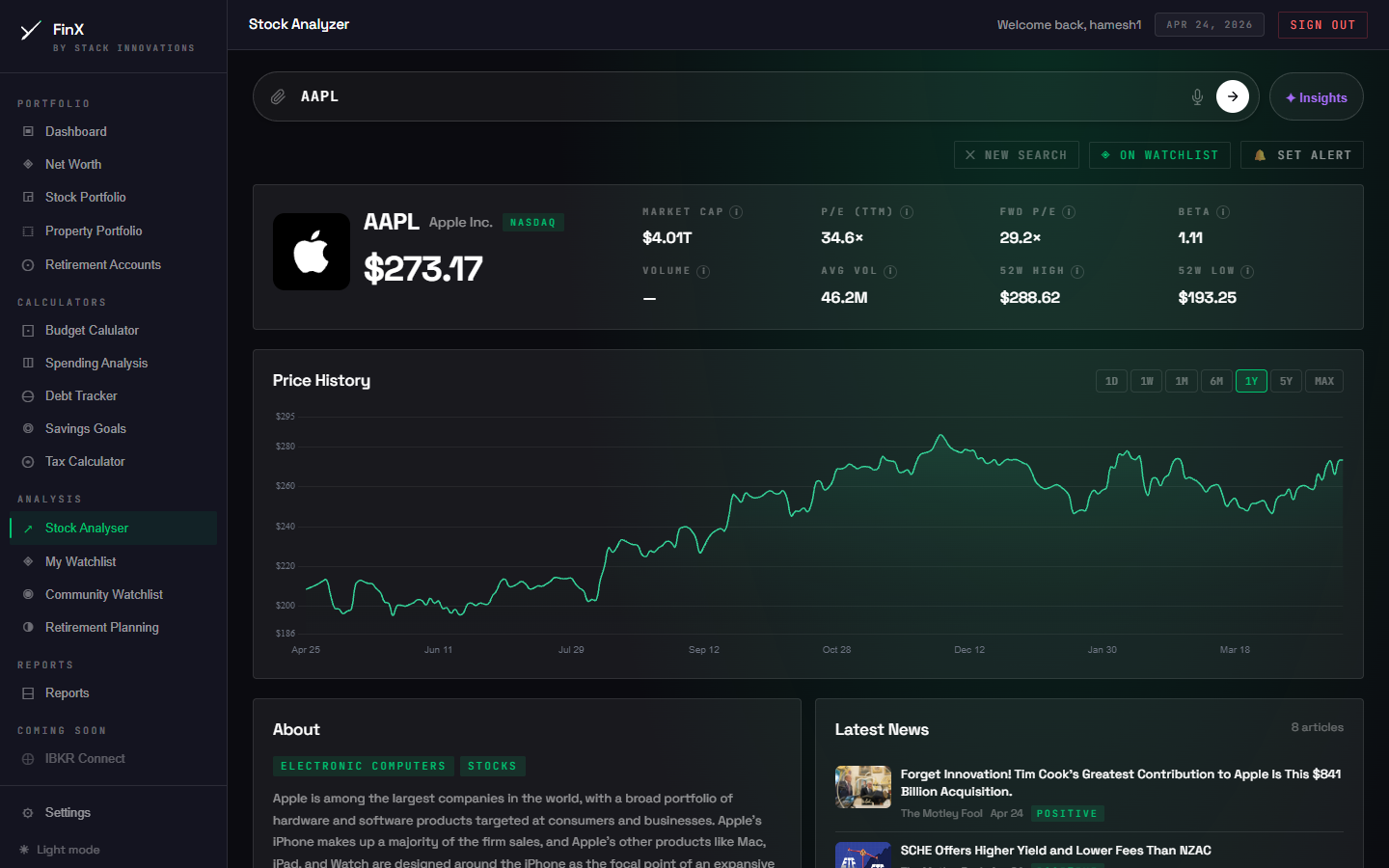This screenshot has height=868, width=1389.
Task: Click the Tax Calculator sidebar icon
Action: (x=28, y=461)
